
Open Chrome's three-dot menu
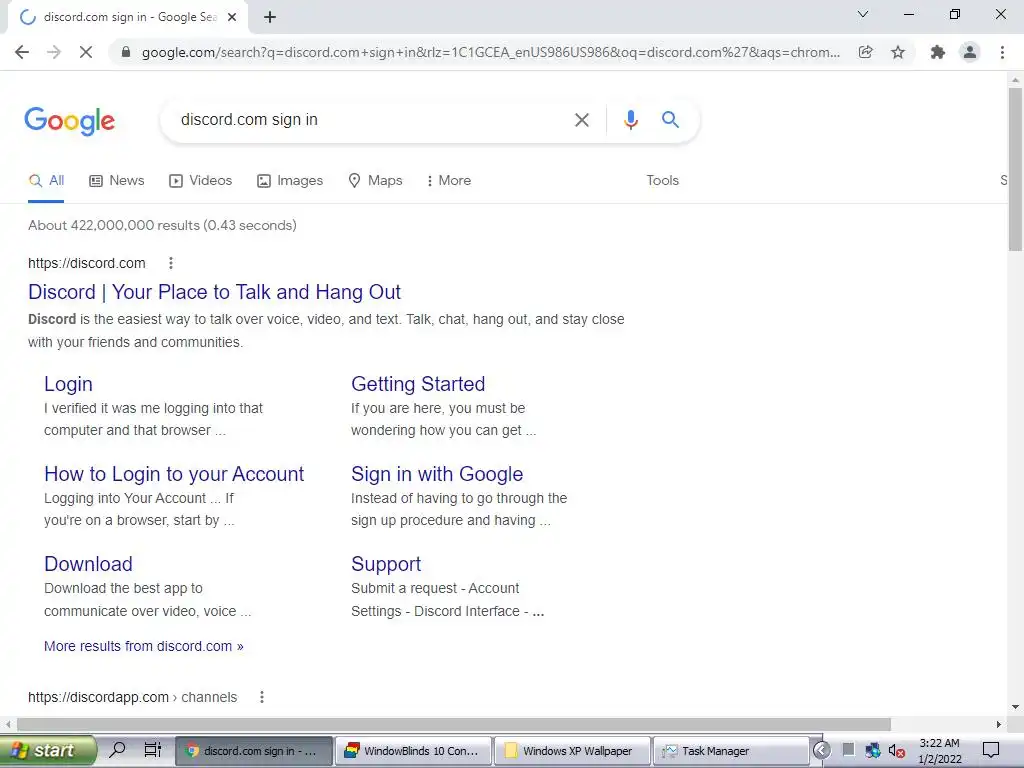coord(1002,52)
